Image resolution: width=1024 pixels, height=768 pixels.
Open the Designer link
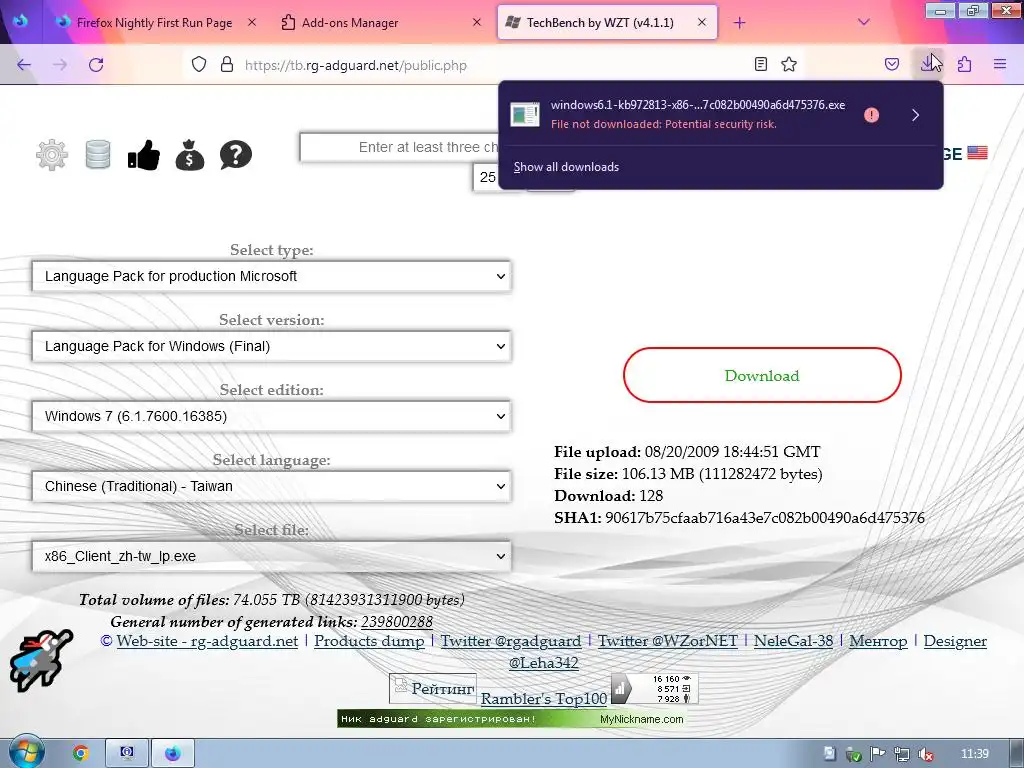955,641
